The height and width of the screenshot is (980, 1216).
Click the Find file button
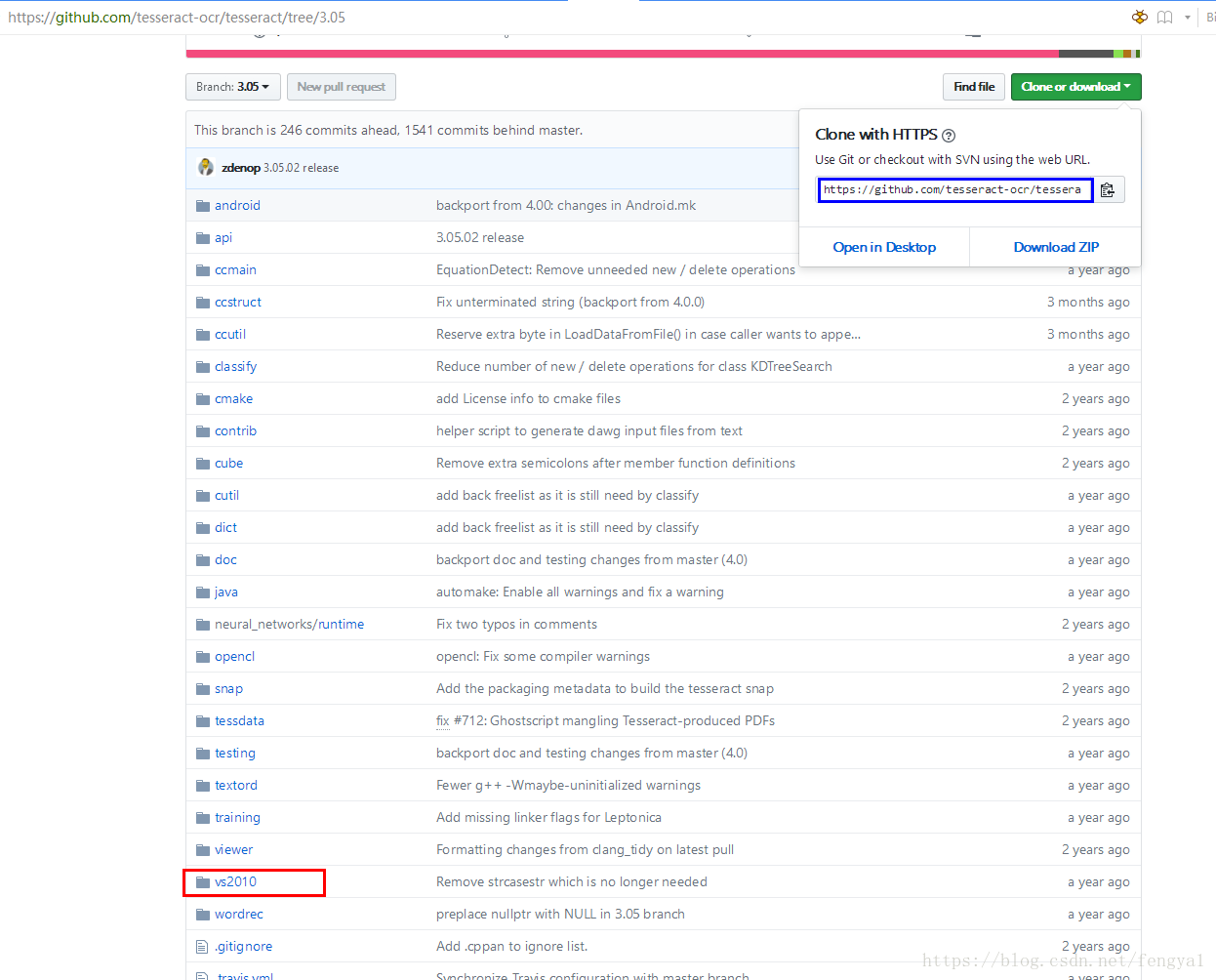coord(974,87)
